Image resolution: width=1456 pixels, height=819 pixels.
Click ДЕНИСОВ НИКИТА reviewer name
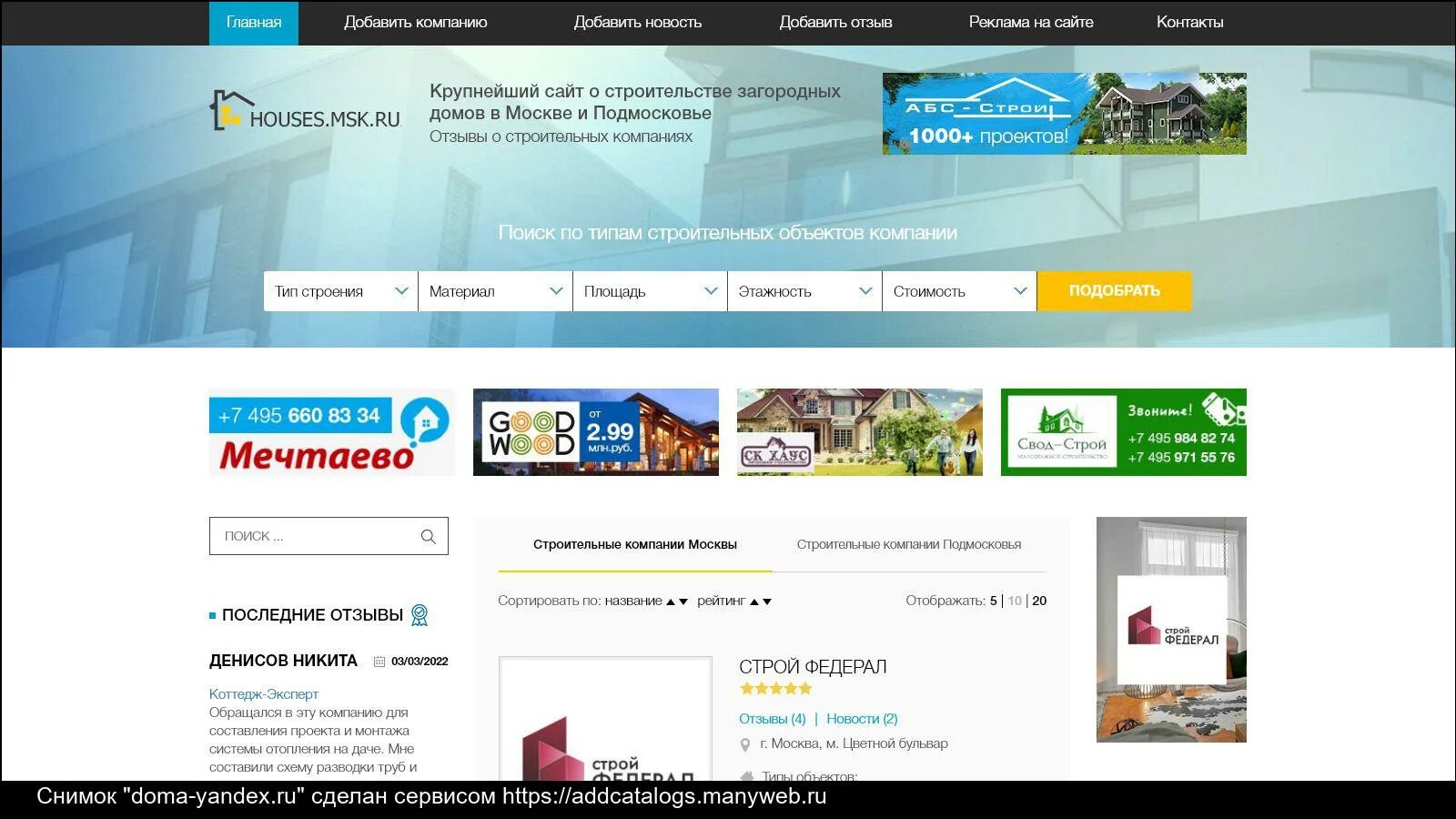[x=283, y=661]
